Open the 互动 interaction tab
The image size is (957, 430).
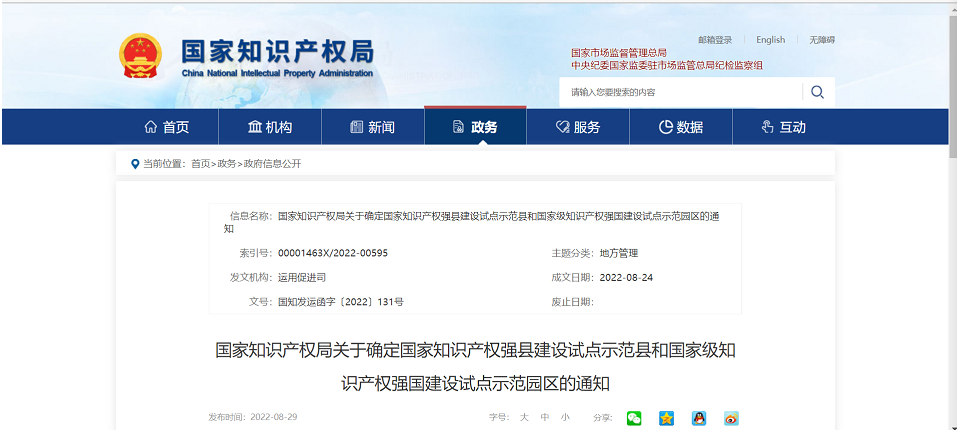tap(783, 127)
